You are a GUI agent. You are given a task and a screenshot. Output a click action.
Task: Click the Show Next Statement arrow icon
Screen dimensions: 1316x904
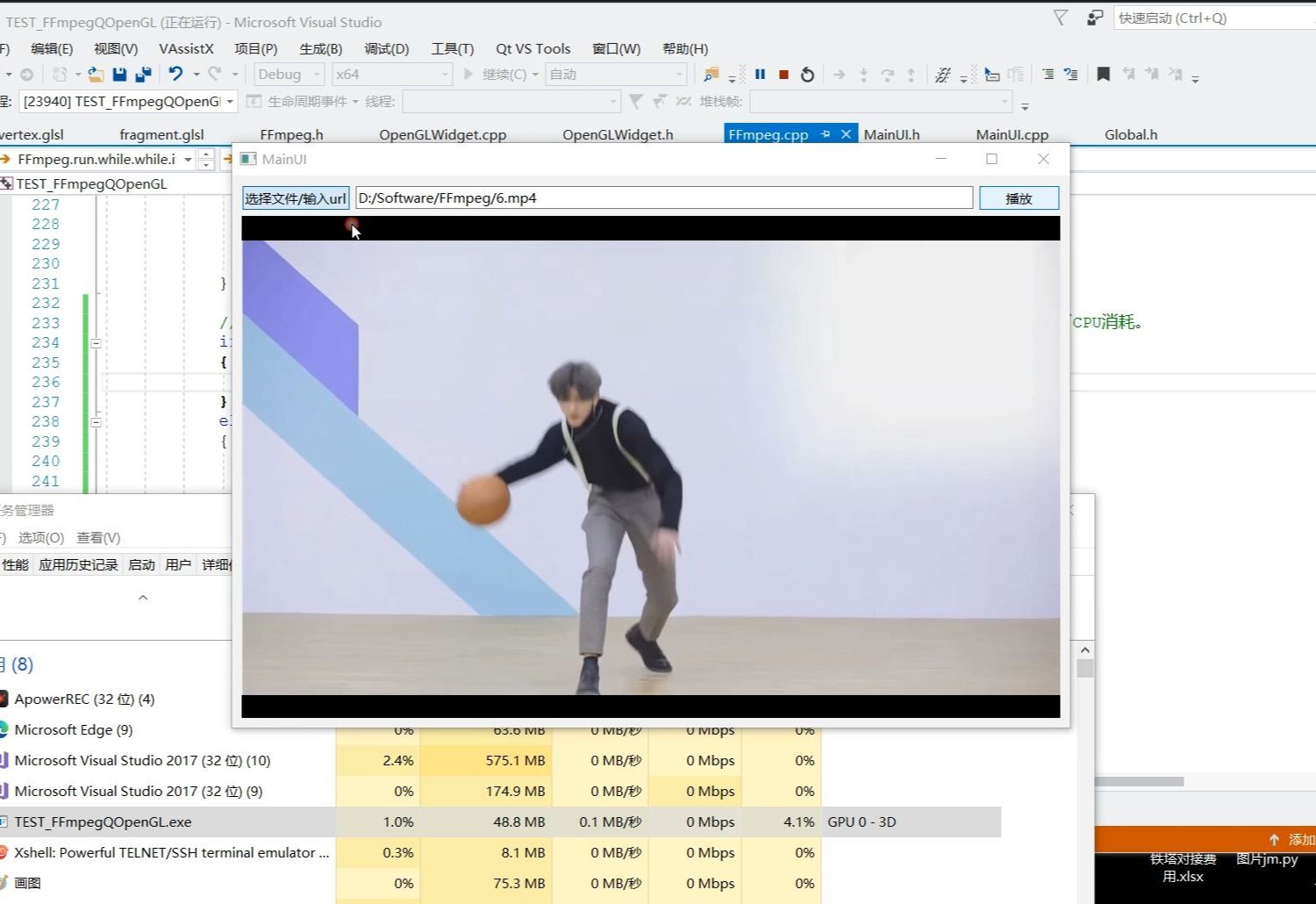pyautogui.click(x=839, y=75)
